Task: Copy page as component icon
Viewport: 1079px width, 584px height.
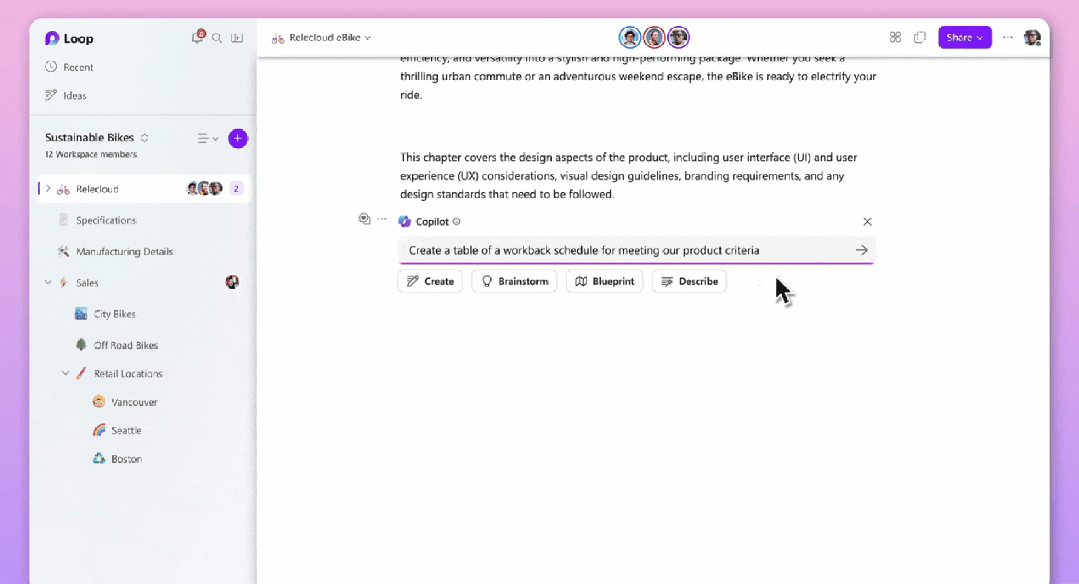Action: (x=920, y=37)
